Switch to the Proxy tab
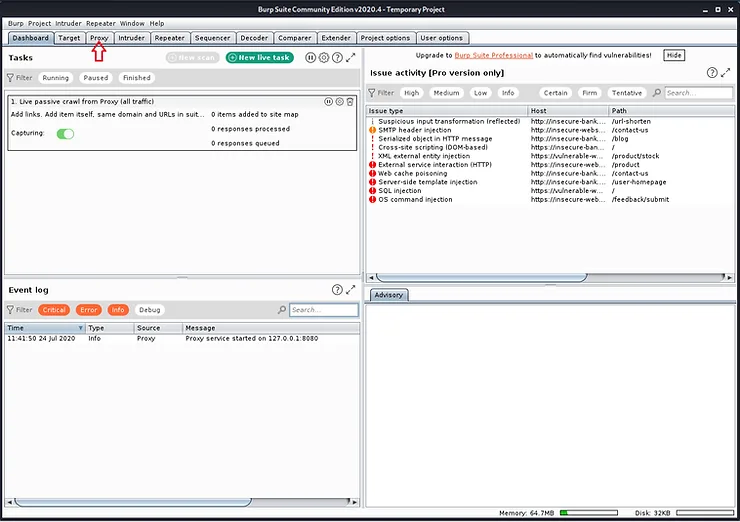740x522 pixels. (x=99, y=38)
